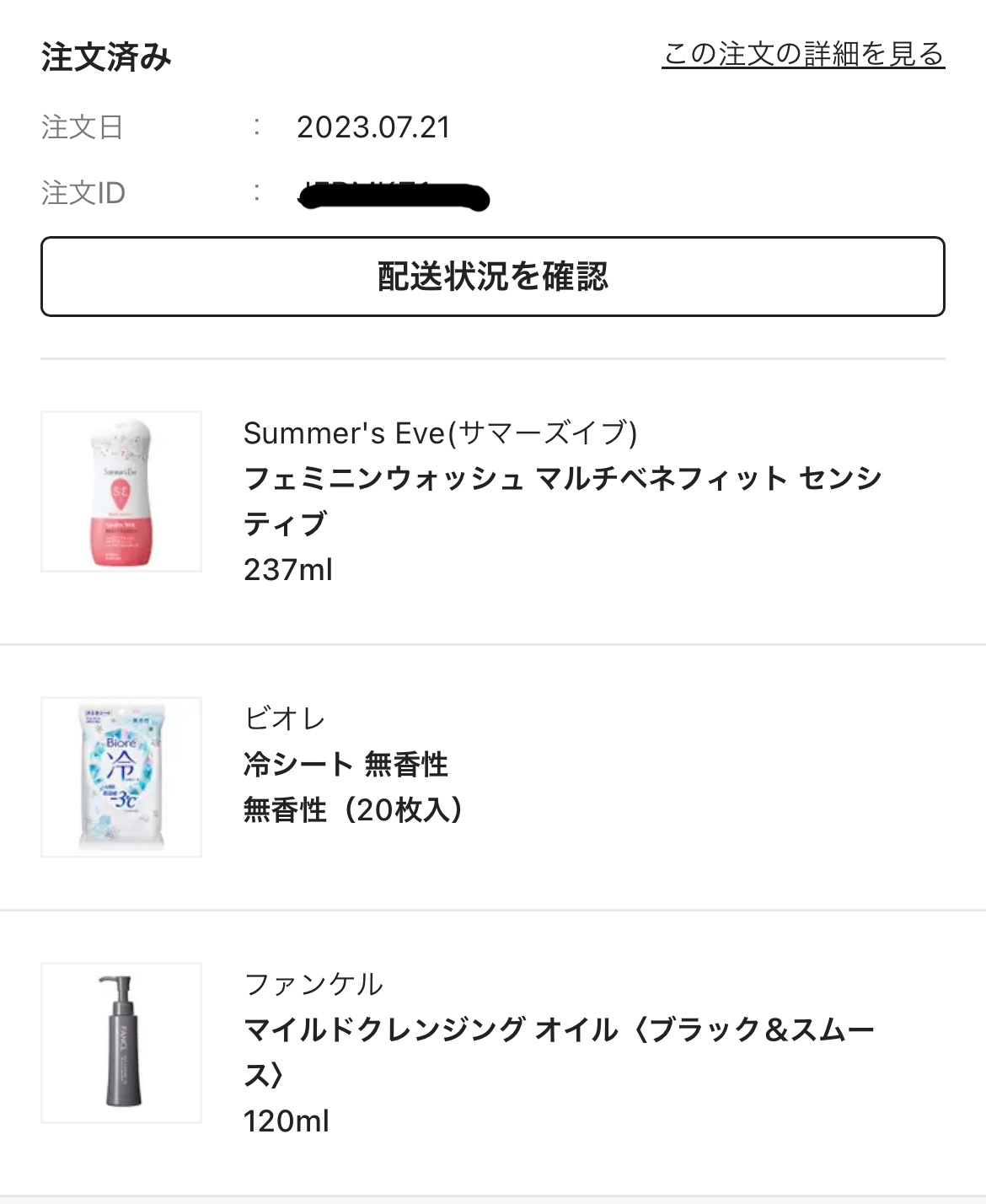986x1204 pixels.
Task: Click the divider line under the delivery button
Action: 493,358
